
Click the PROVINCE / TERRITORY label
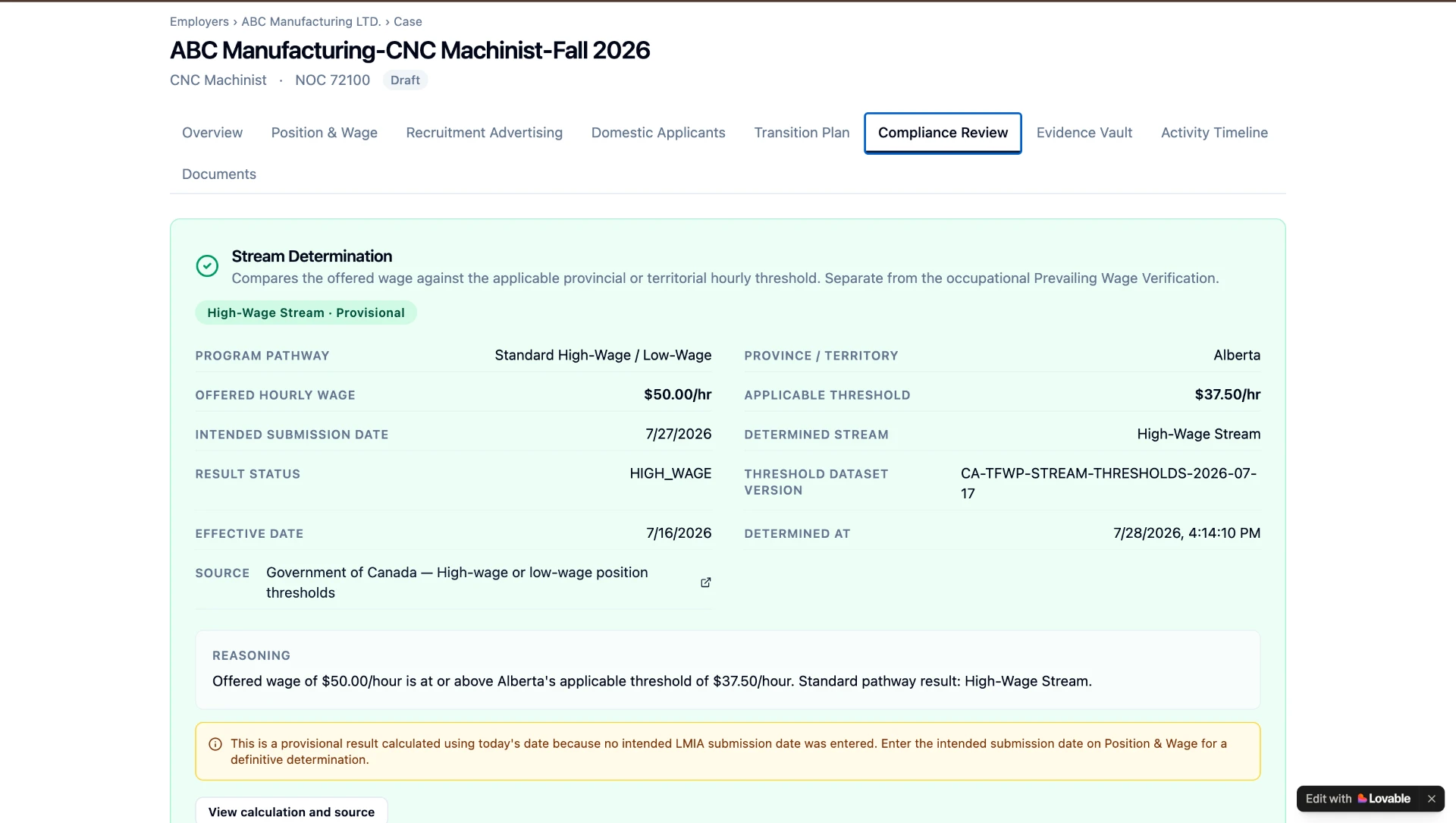pyautogui.click(x=821, y=356)
